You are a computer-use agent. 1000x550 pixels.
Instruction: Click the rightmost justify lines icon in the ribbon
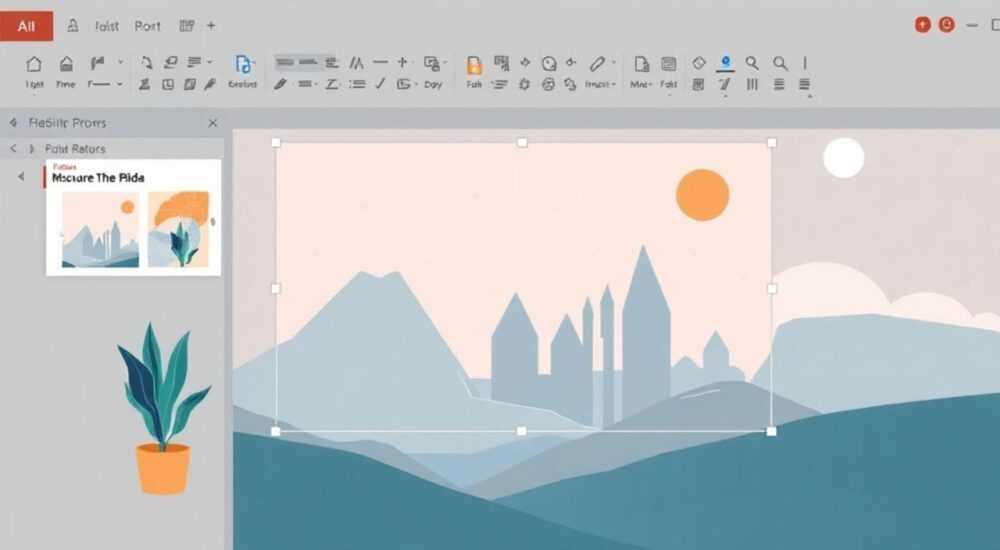[804, 84]
